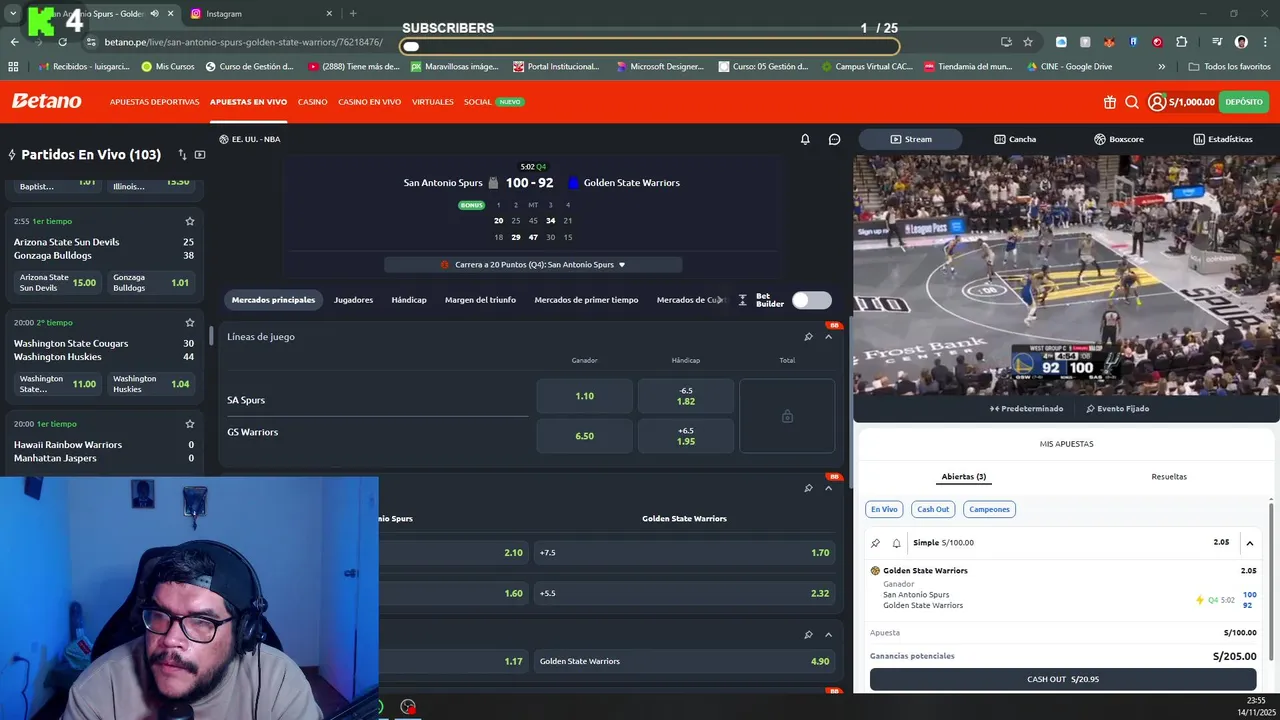Click the Chrome profile avatar icon
Viewport: 1280px width, 720px height.
pos(1241,42)
